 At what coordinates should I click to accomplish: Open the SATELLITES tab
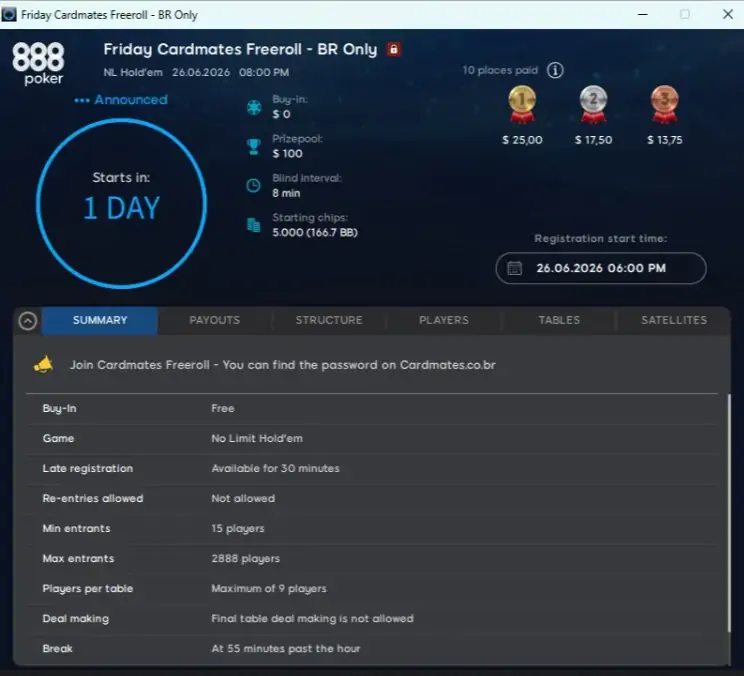(674, 320)
